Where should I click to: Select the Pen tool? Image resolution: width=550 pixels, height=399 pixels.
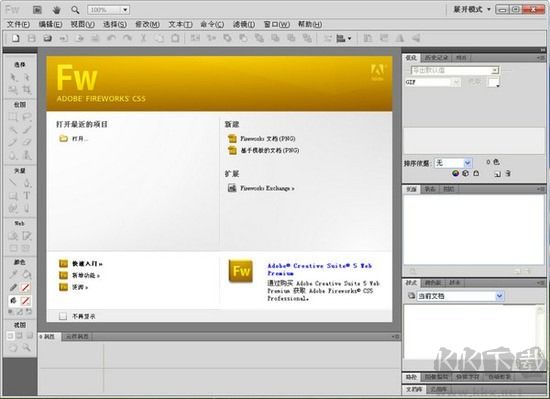click(27, 183)
